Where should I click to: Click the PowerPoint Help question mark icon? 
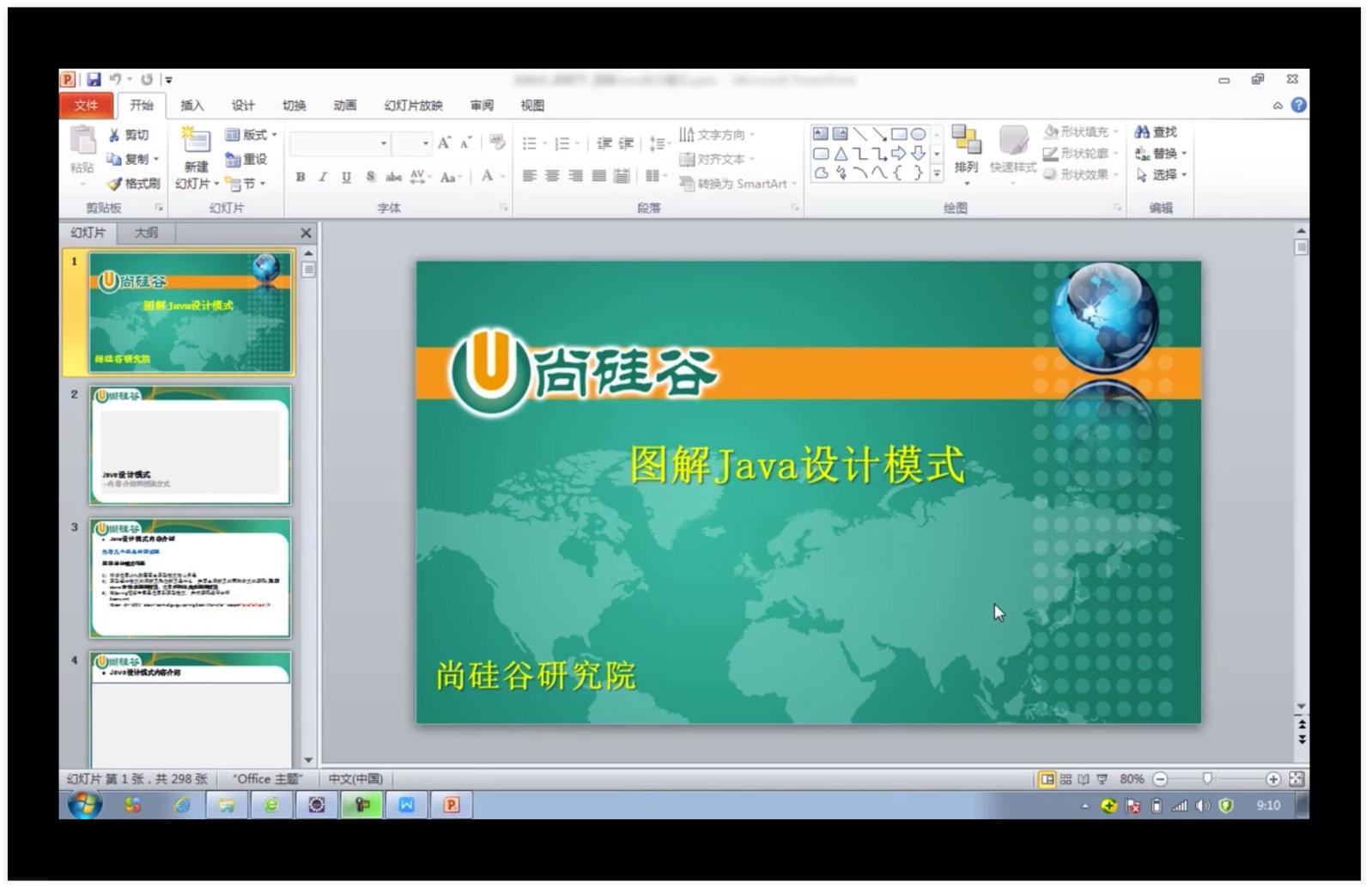click(x=1299, y=105)
